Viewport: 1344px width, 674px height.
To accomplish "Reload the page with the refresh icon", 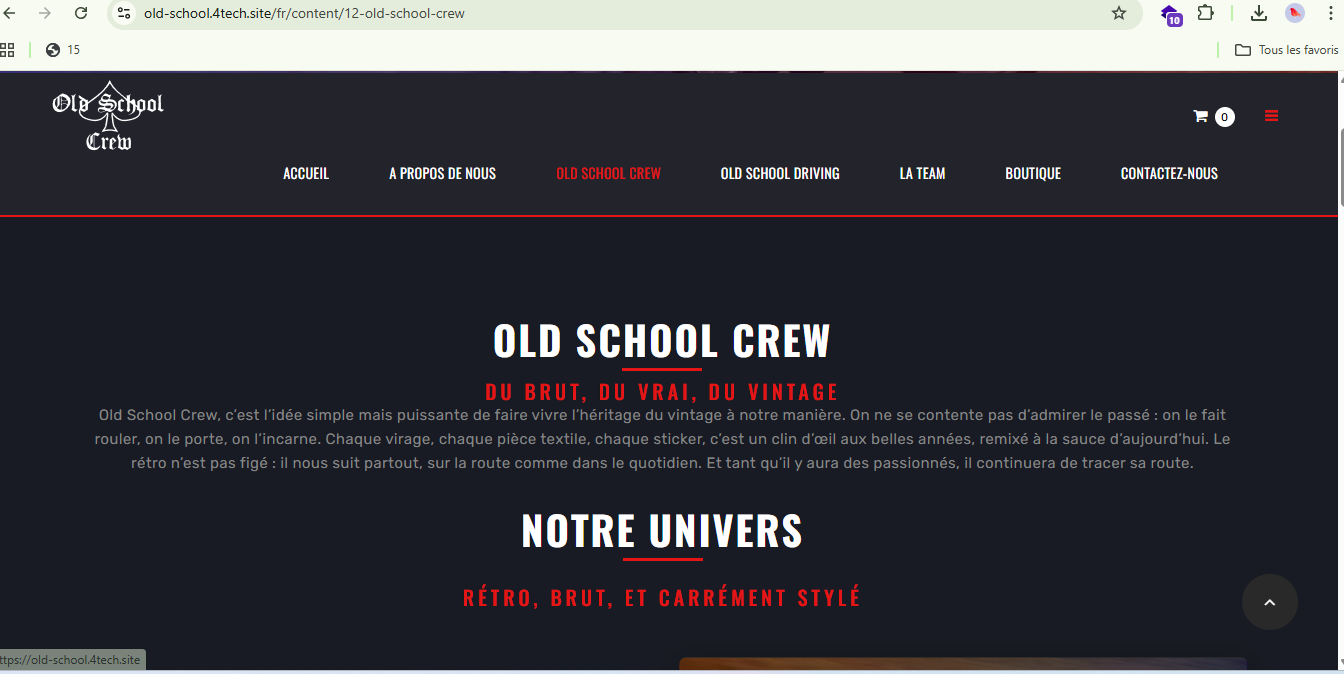I will 82,14.
